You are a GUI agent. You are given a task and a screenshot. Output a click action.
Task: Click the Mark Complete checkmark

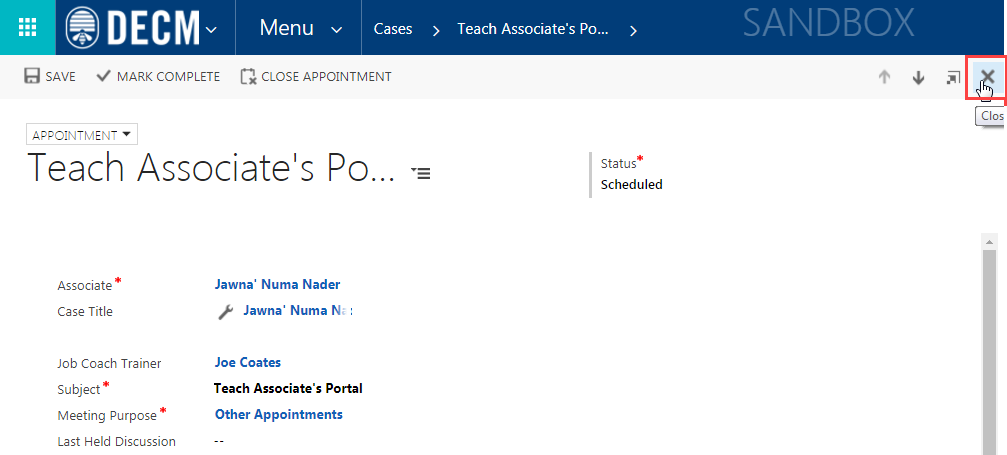pos(103,76)
